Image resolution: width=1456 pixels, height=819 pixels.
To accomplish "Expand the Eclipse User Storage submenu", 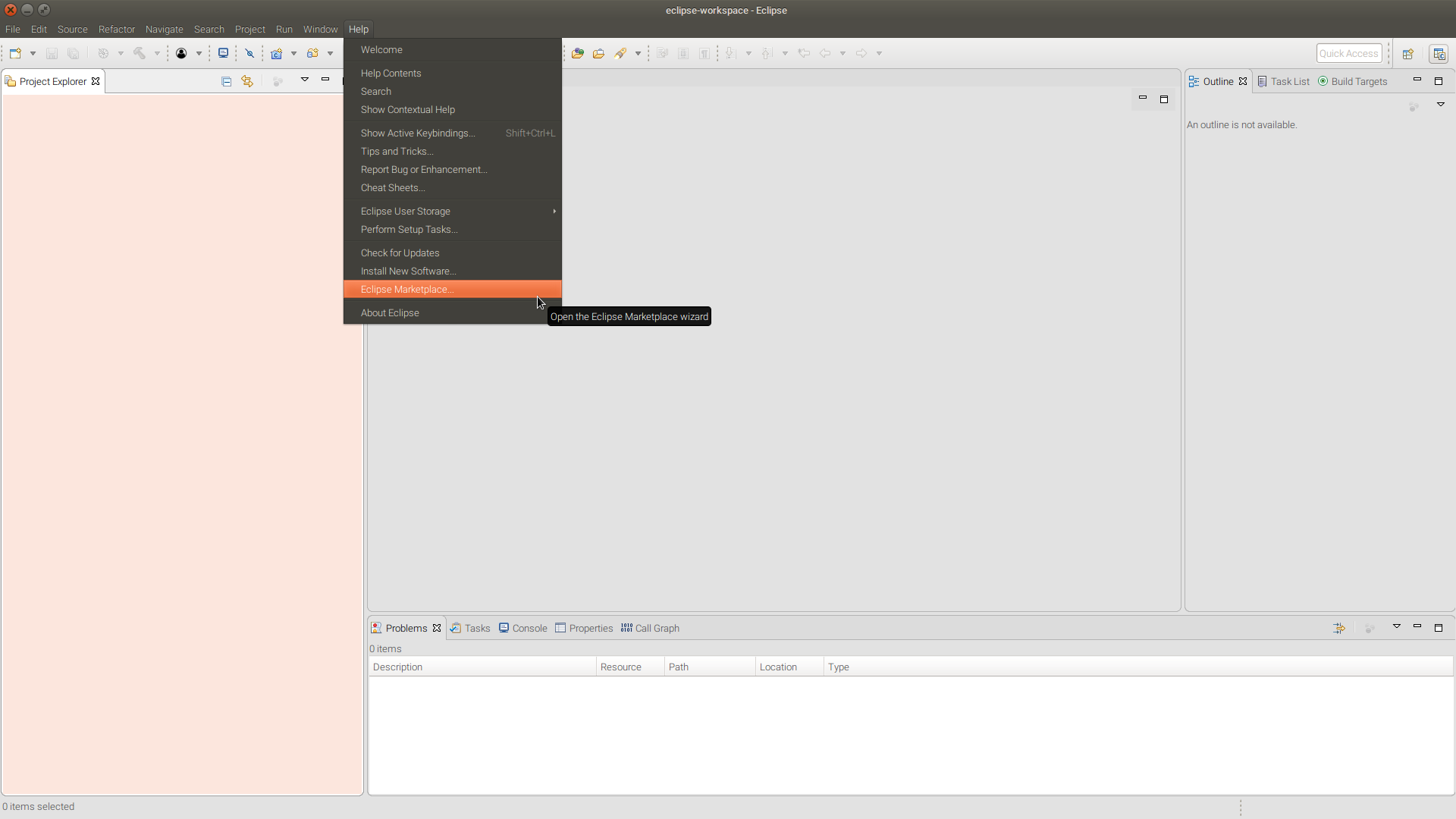I will pos(453,211).
